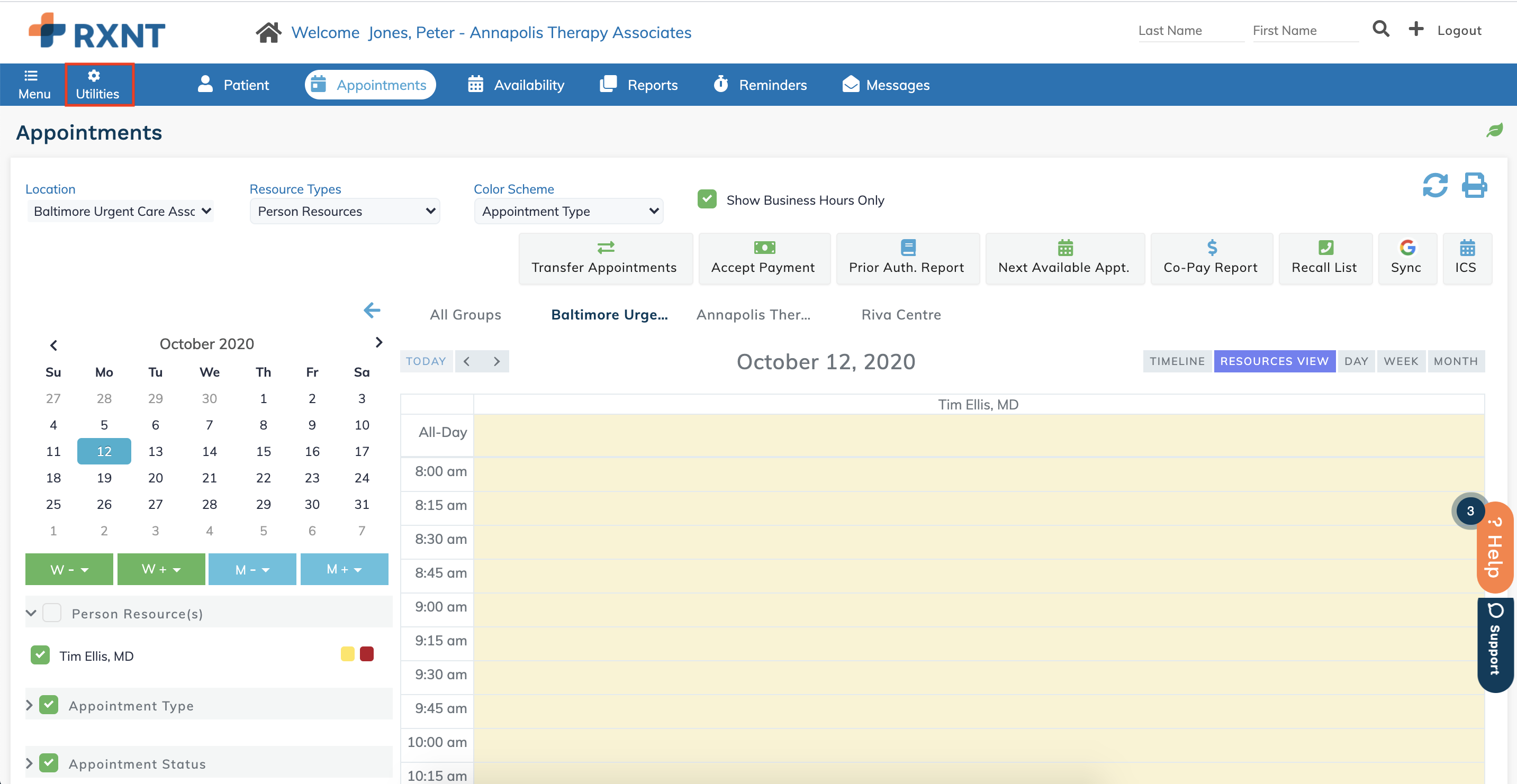This screenshot has height=784, width=1517.
Task: Click Logout
Action: coord(1460,30)
